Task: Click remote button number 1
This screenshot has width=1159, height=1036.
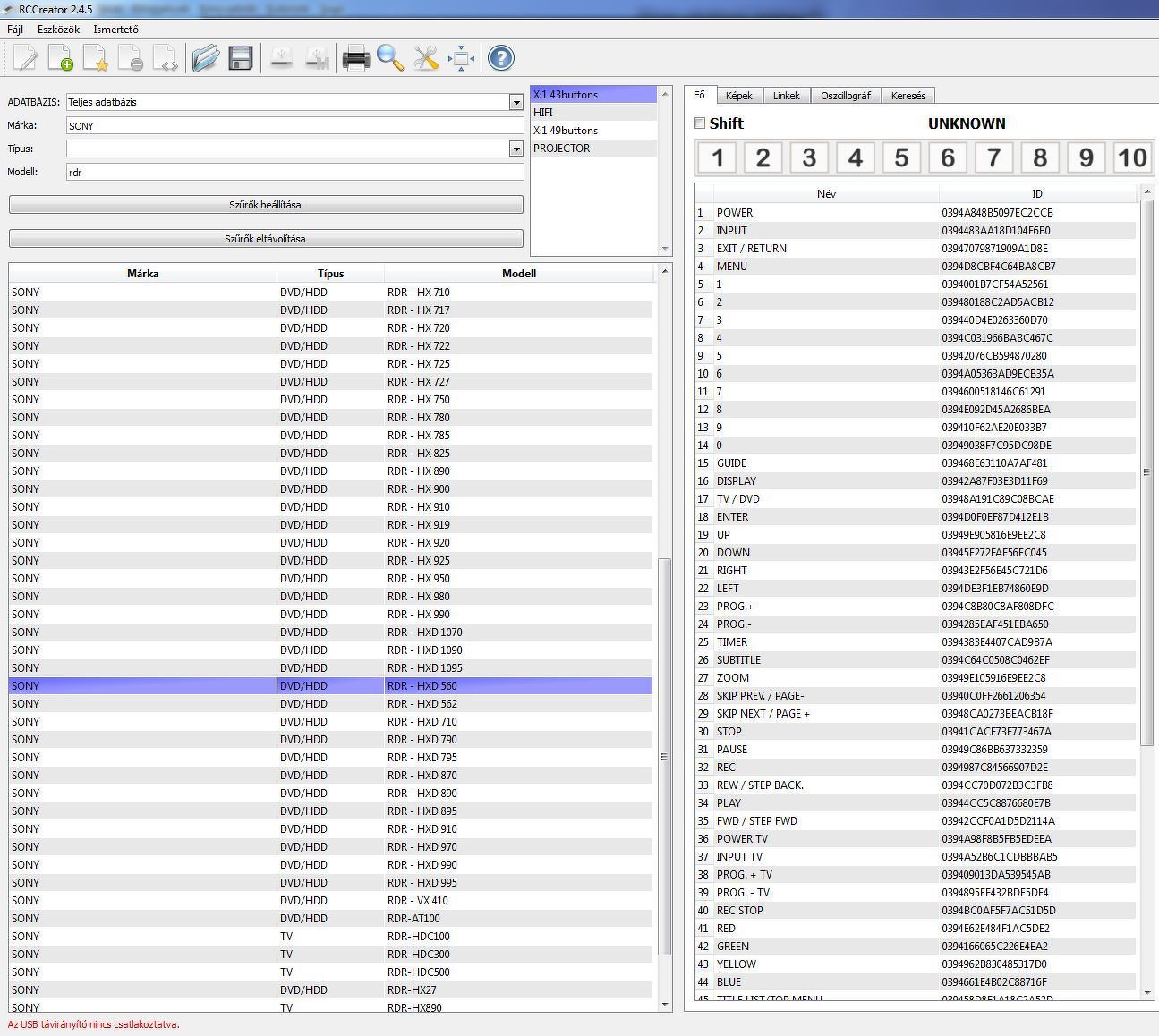Action: coord(718,158)
